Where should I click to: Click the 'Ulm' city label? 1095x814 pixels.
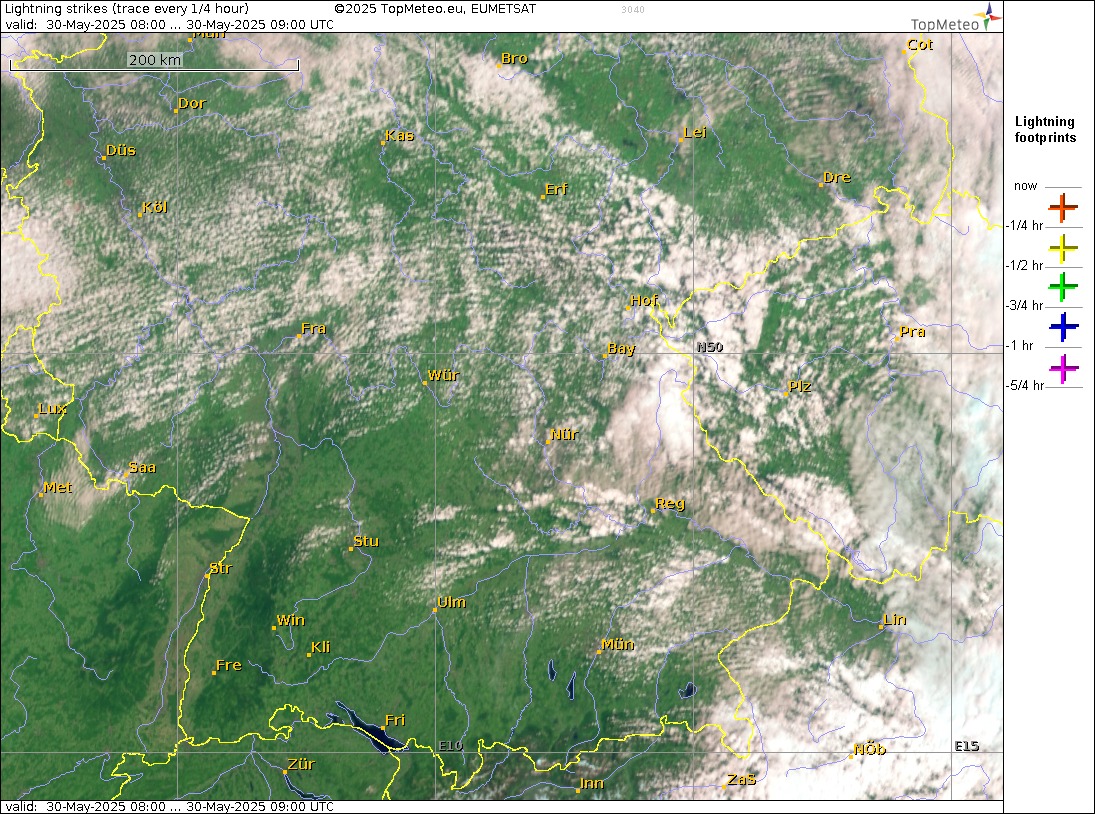click(451, 602)
